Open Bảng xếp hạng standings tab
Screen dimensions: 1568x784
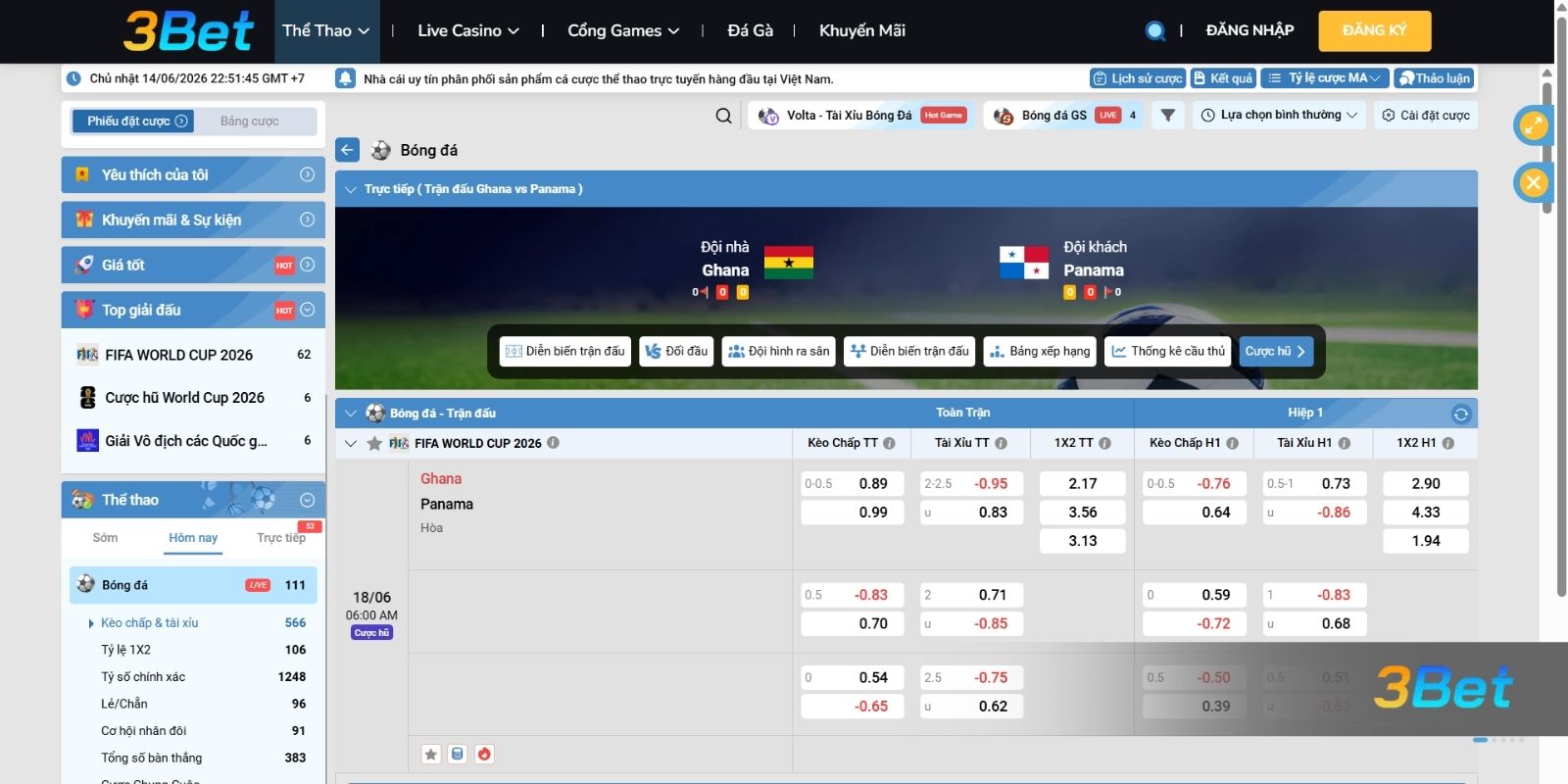click(x=1040, y=351)
